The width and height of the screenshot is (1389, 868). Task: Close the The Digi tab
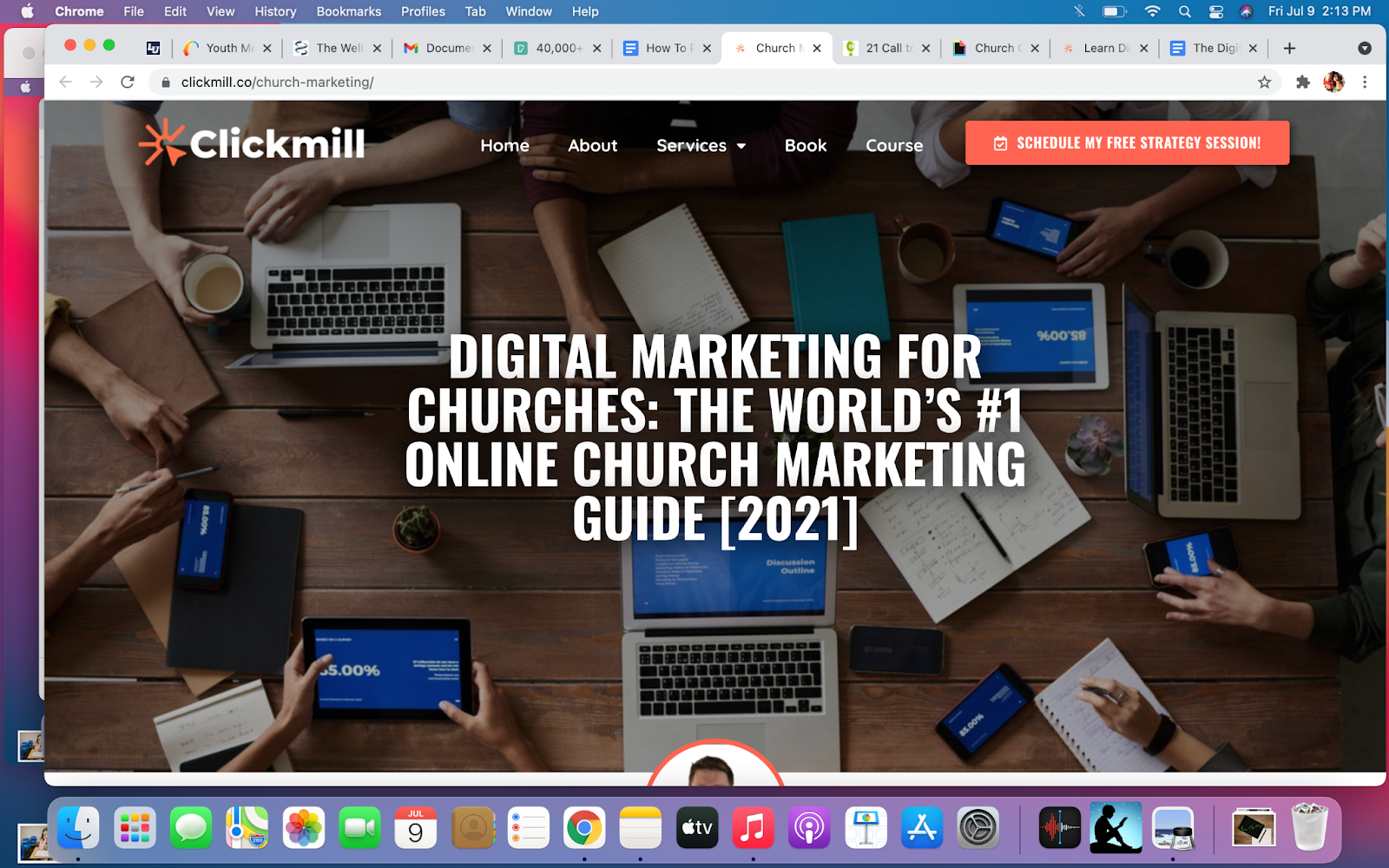[x=1253, y=49]
